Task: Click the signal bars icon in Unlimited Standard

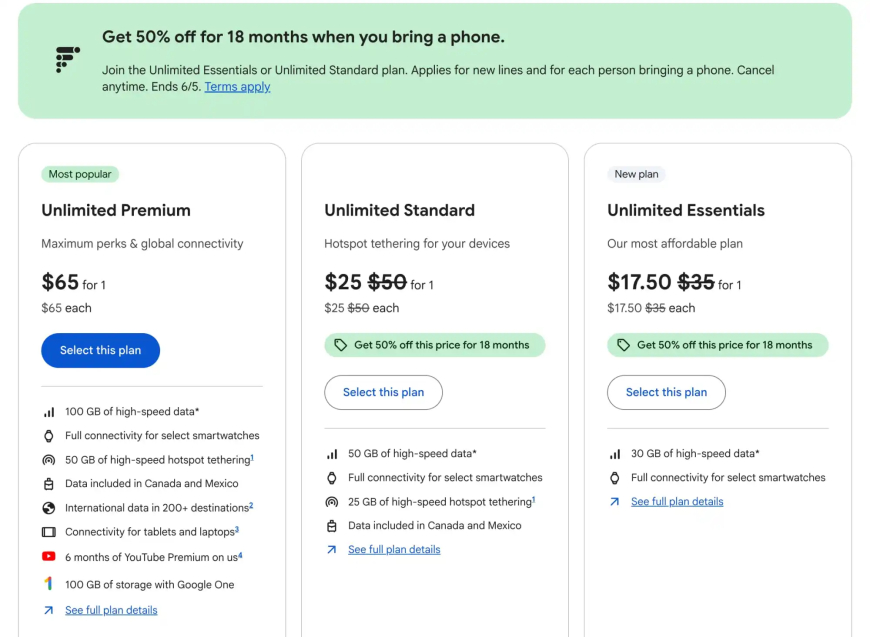Action: (332, 454)
